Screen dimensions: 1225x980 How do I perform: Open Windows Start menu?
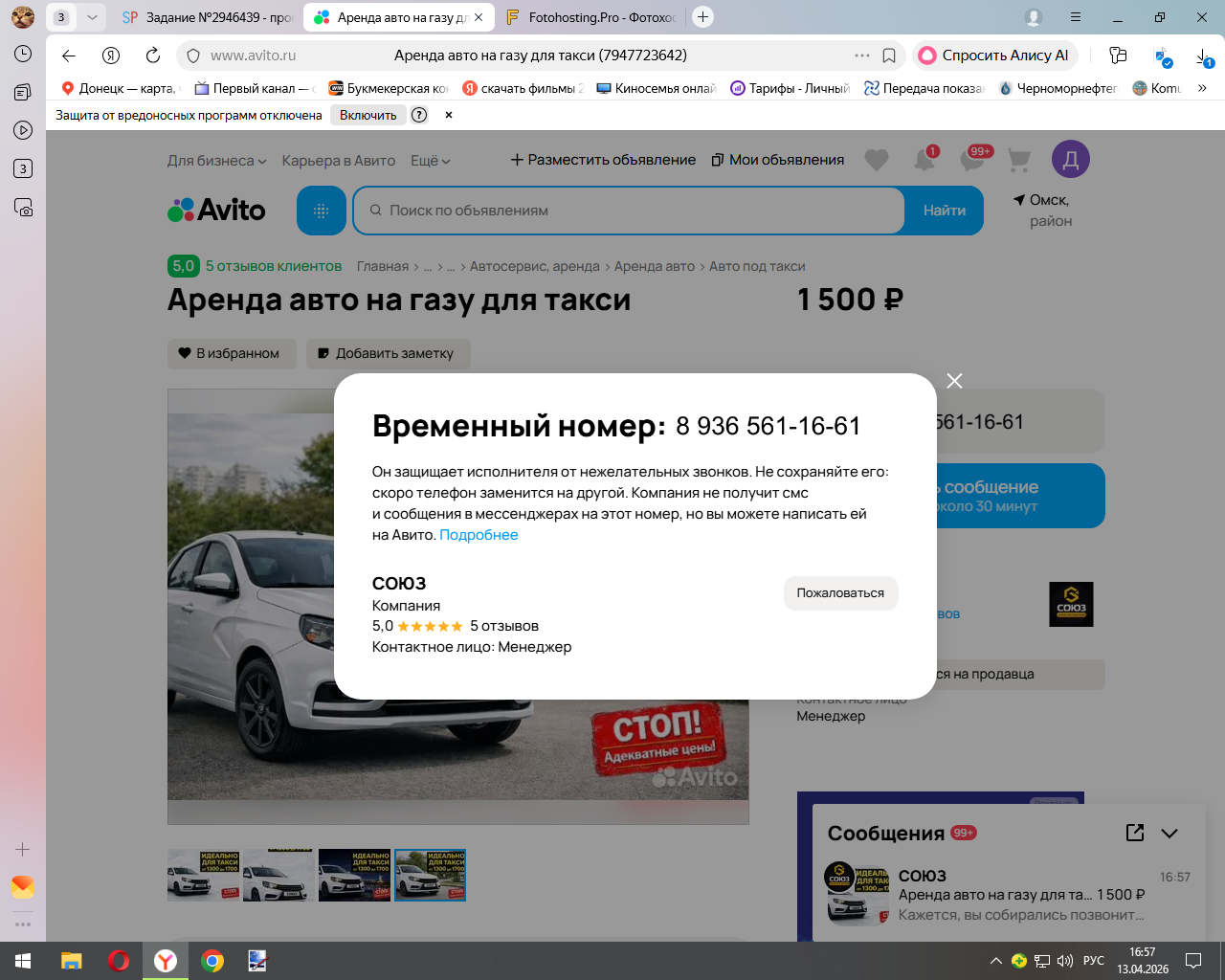[x=23, y=961]
